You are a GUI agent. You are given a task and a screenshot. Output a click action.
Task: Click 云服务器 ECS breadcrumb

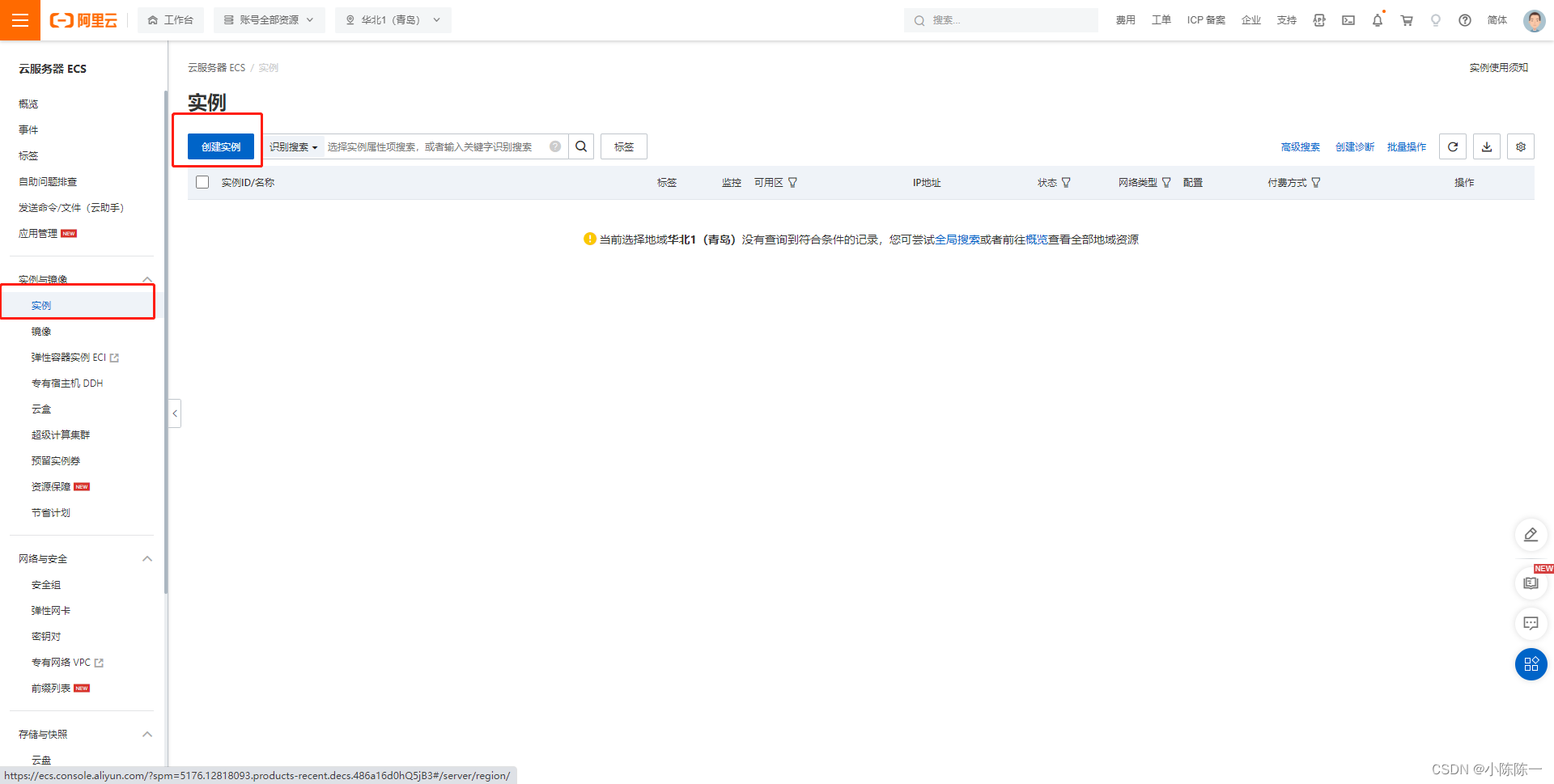pyautogui.click(x=216, y=68)
